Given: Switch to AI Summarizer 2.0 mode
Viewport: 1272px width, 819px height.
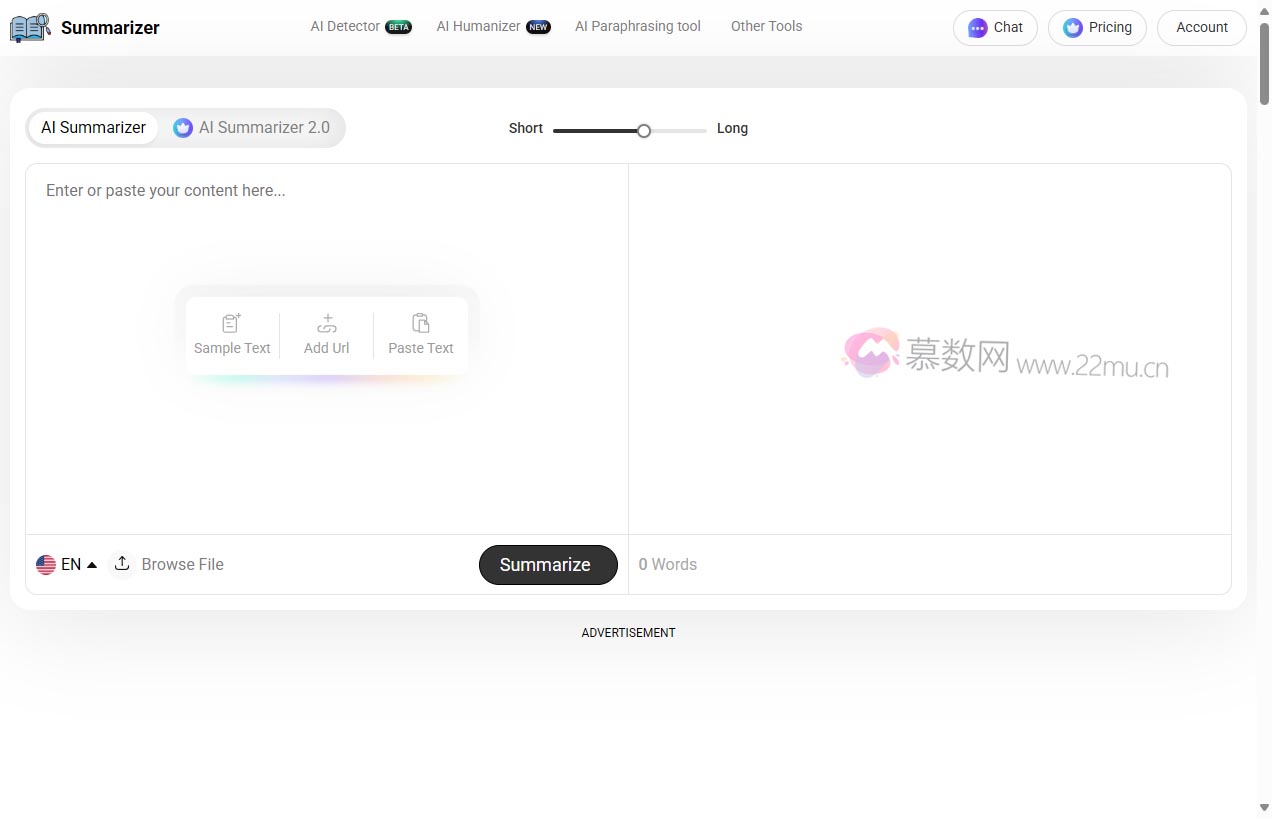Looking at the screenshot, I should (x=252, y=128).
